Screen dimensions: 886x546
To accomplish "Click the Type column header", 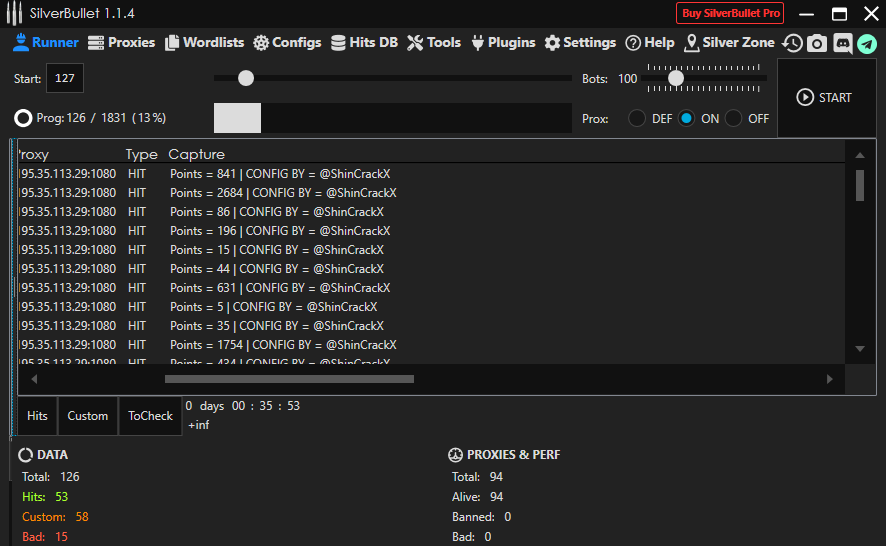I will [141, 154].
